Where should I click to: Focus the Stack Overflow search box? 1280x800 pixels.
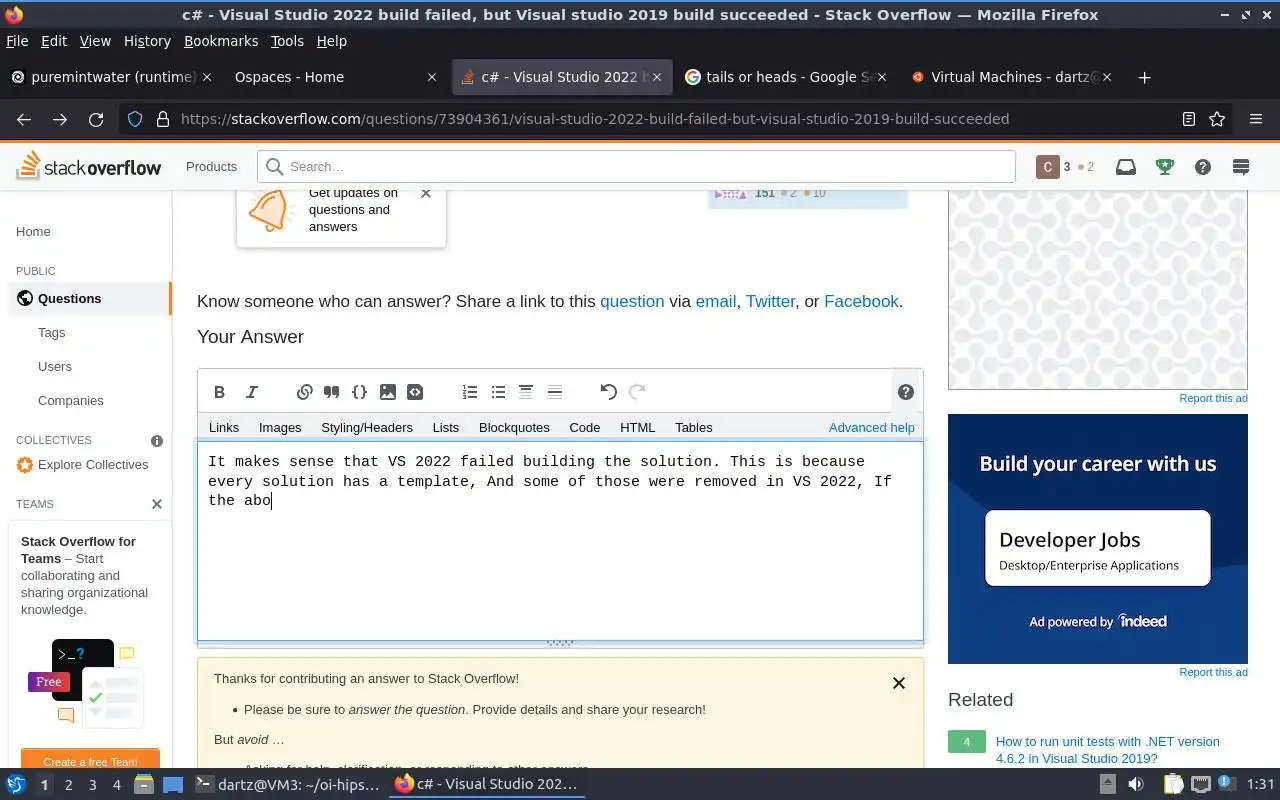(x=636, y=167)
